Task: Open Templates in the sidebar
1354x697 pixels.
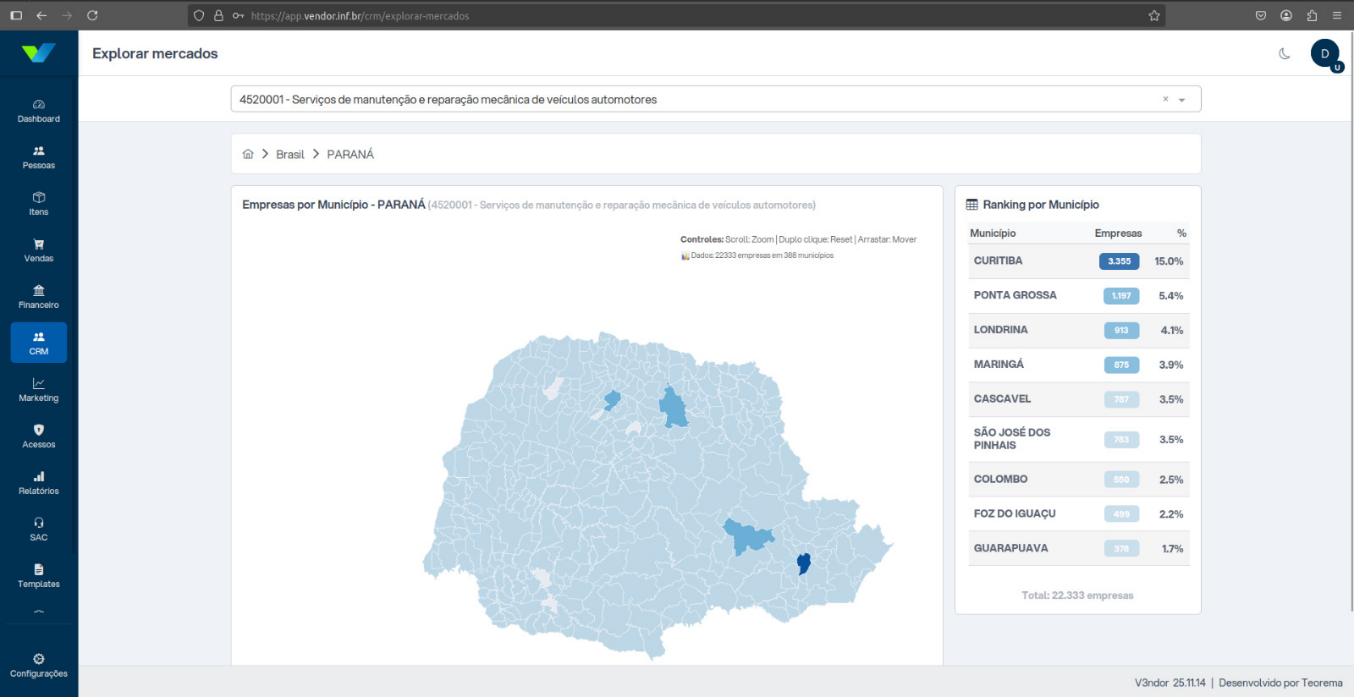Action: (x=39, y=576)
